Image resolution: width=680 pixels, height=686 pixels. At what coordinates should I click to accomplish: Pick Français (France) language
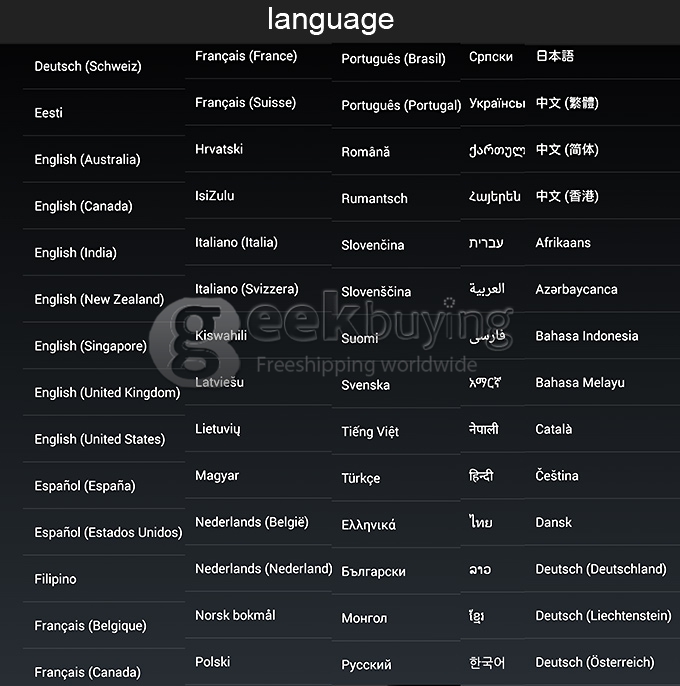click(x=246, y=56)
